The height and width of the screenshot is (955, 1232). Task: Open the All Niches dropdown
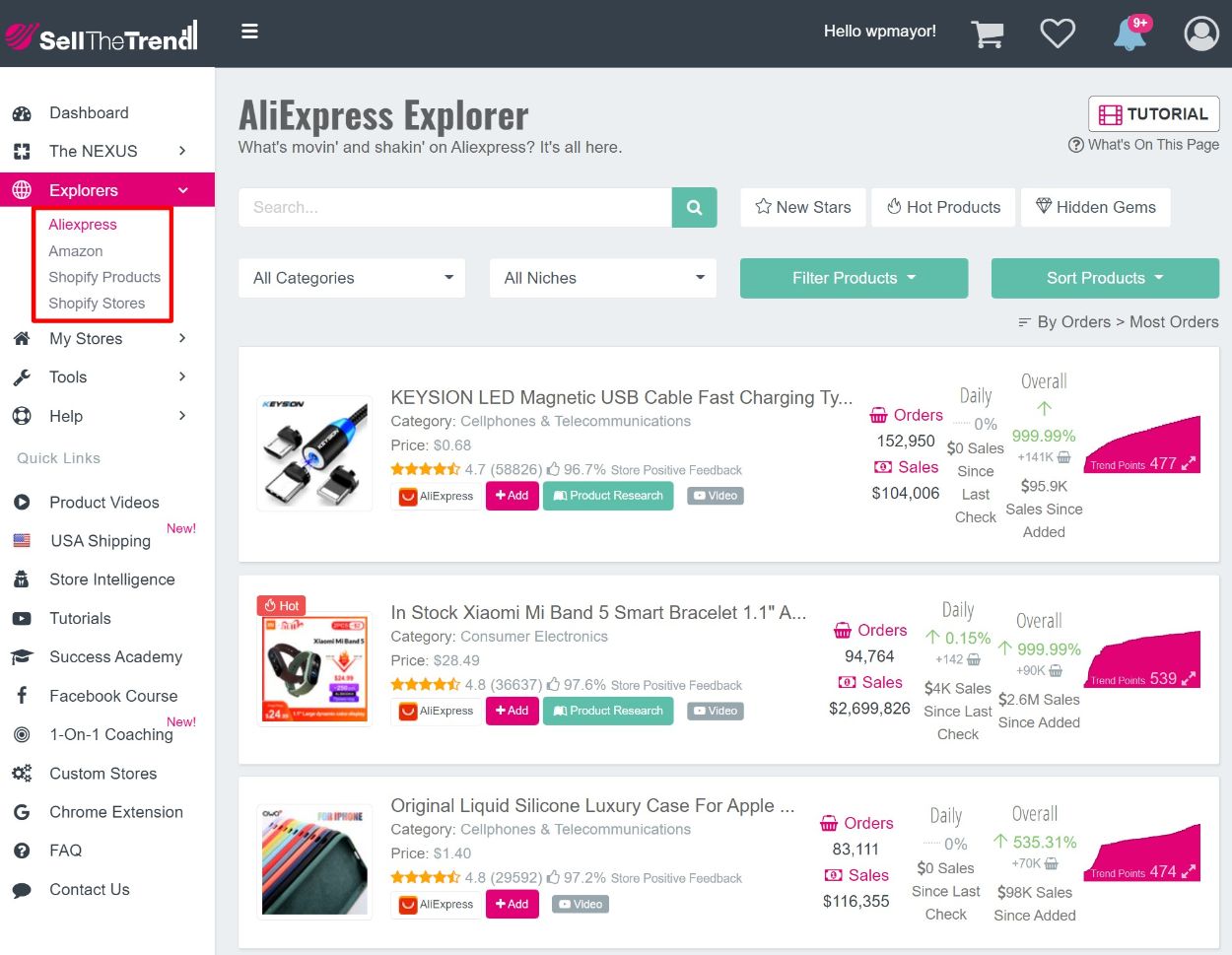[x=603, y=278]
